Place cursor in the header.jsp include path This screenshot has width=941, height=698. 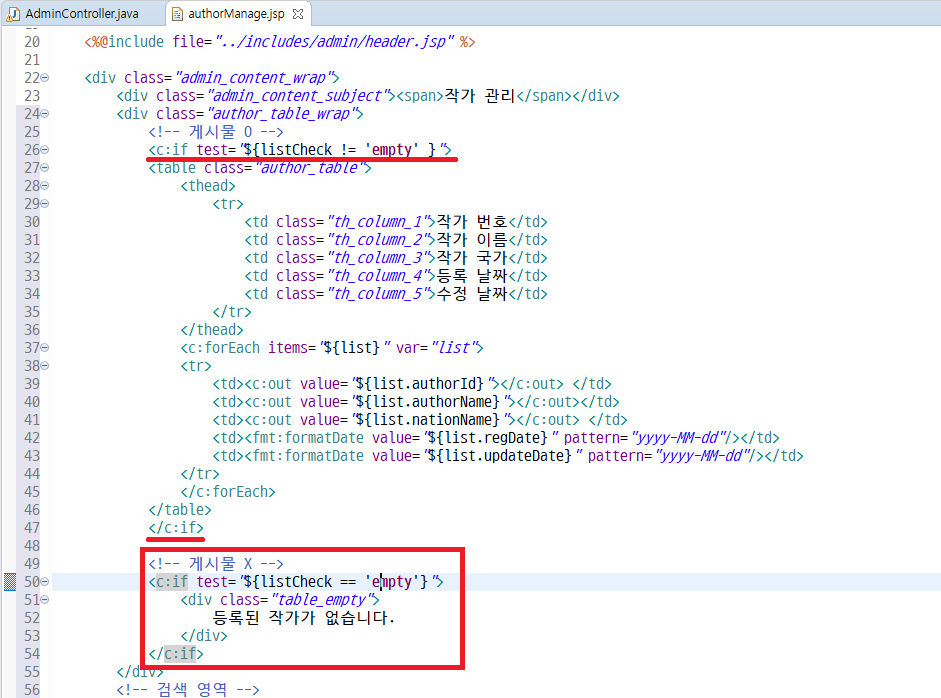[x=335, y=41]
